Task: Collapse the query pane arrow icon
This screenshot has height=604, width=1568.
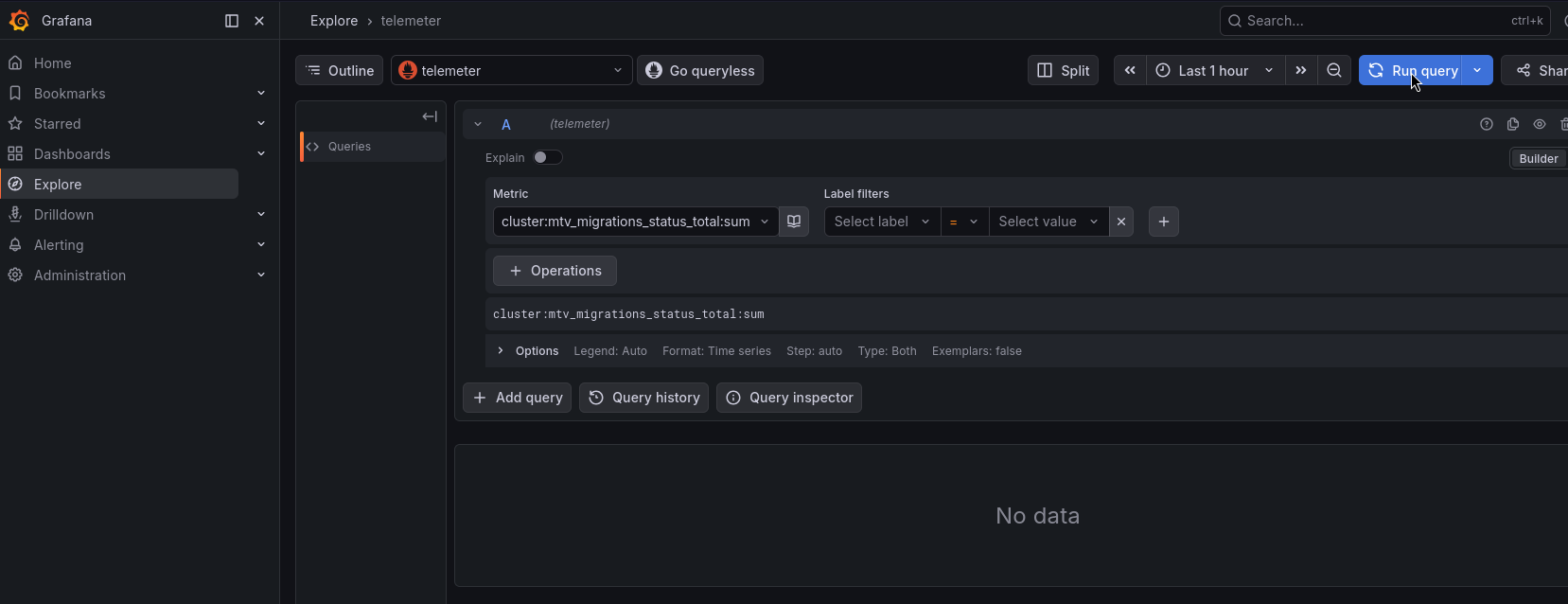Action: [430, 116]
